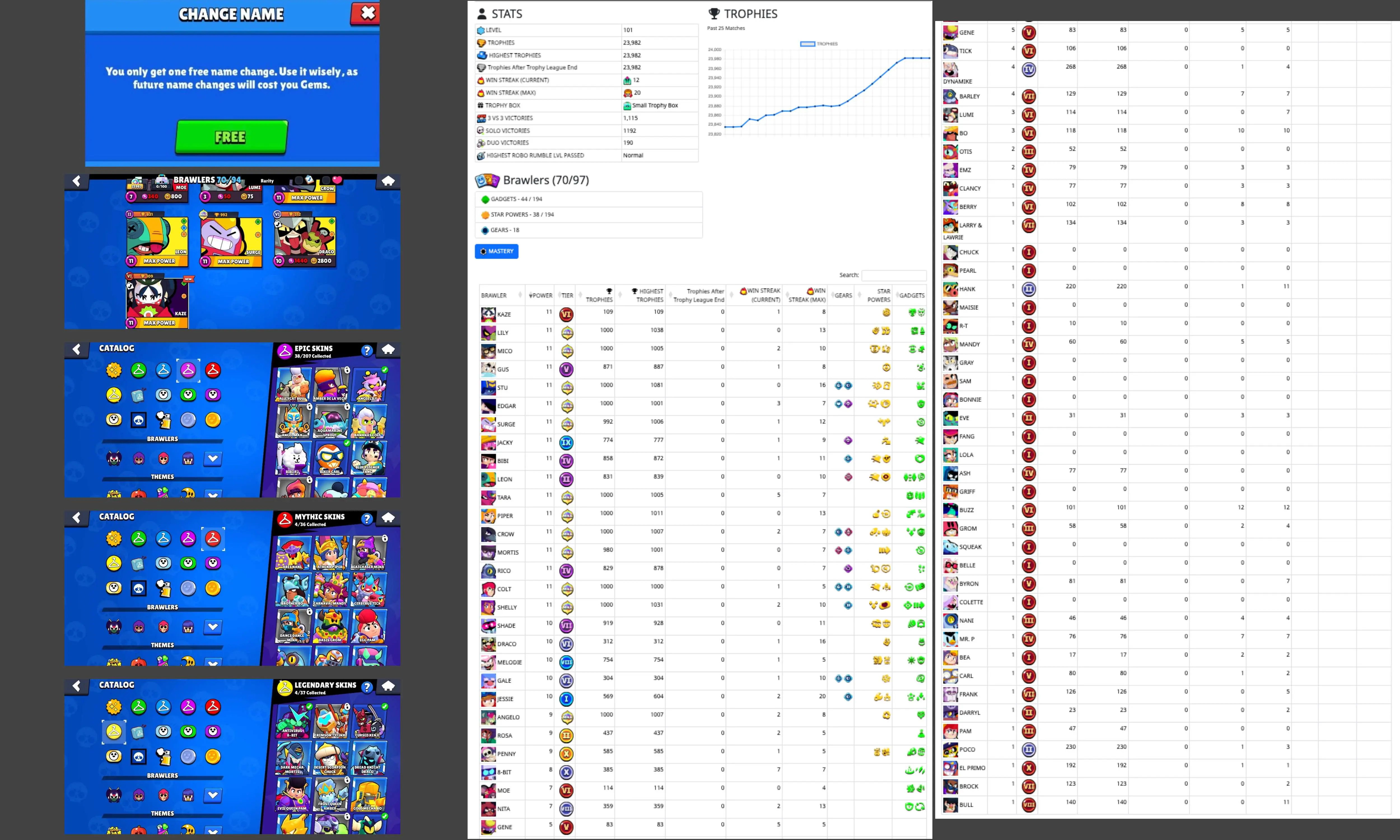Toggle the heart favorites filter on Brawlers screen

coord(337,180)
